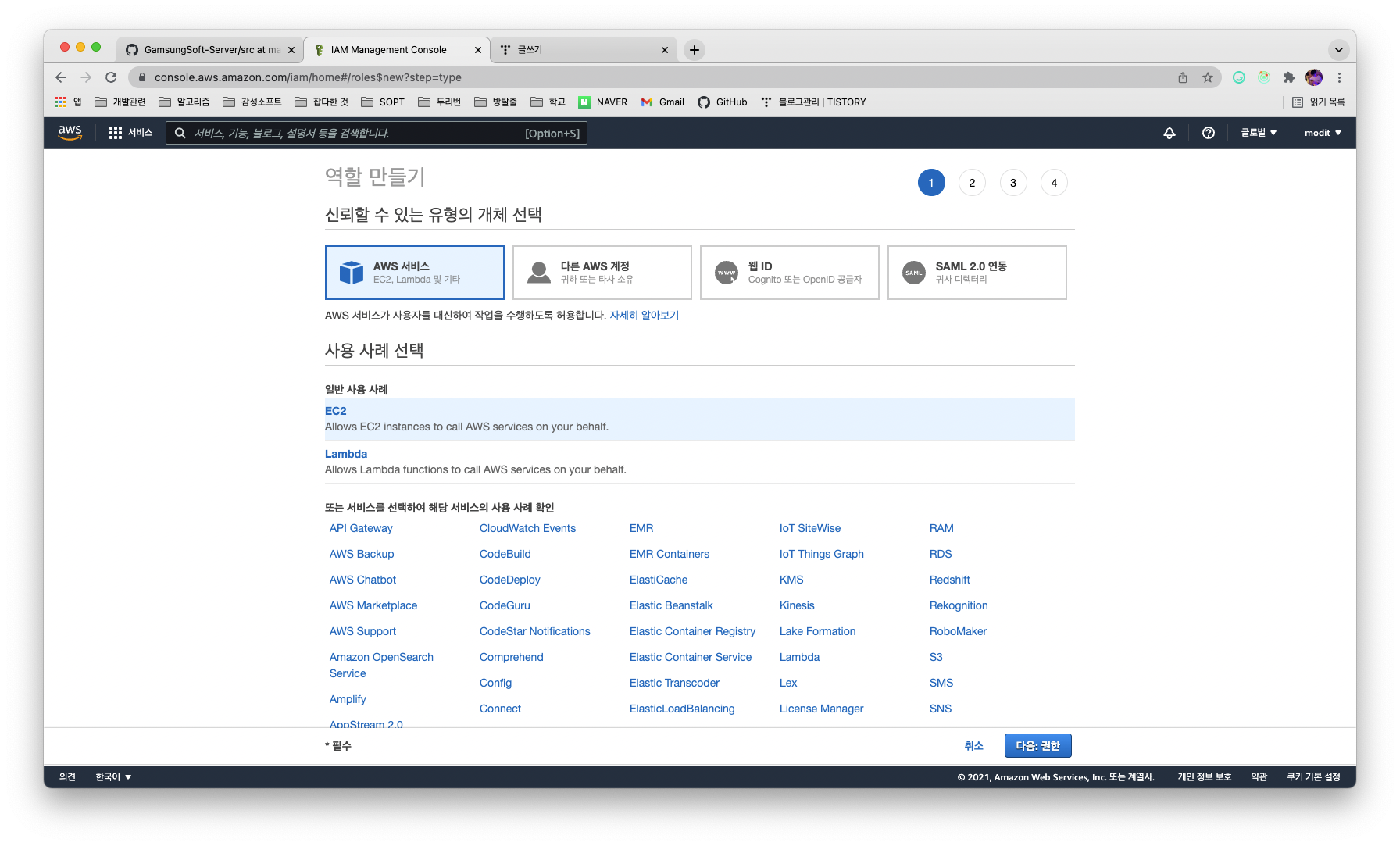Bookmark this page with star icon
Image resolution: width=1400 pixels, height=846 pixels.
point(1208,77)
